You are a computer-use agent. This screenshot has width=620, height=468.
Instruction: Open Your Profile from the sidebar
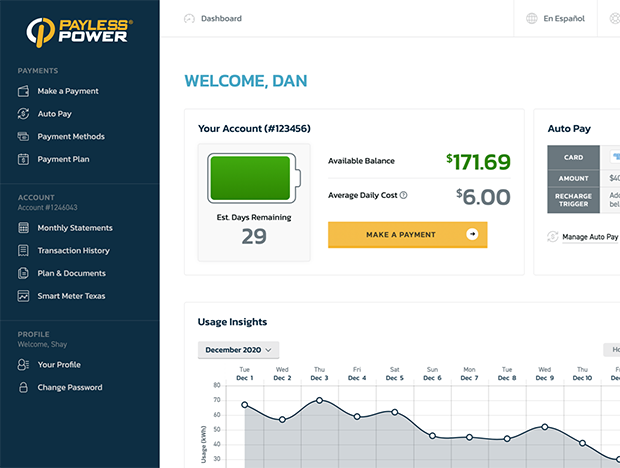pyautogui.click(x=59, y=365)
